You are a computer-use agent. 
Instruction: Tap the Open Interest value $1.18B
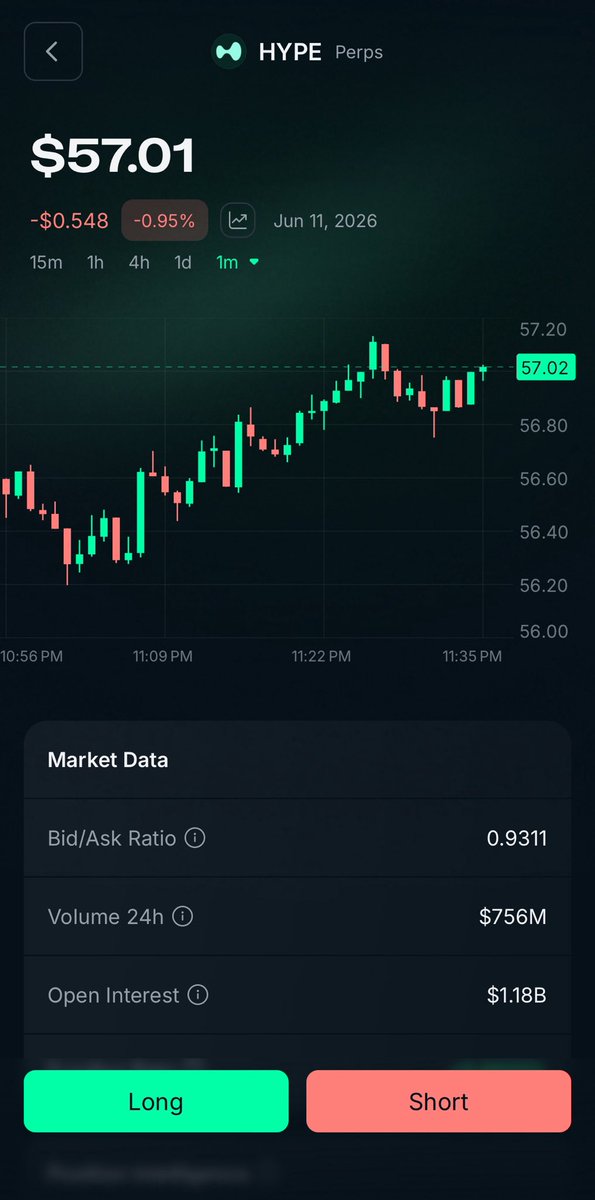click(517, 995)
